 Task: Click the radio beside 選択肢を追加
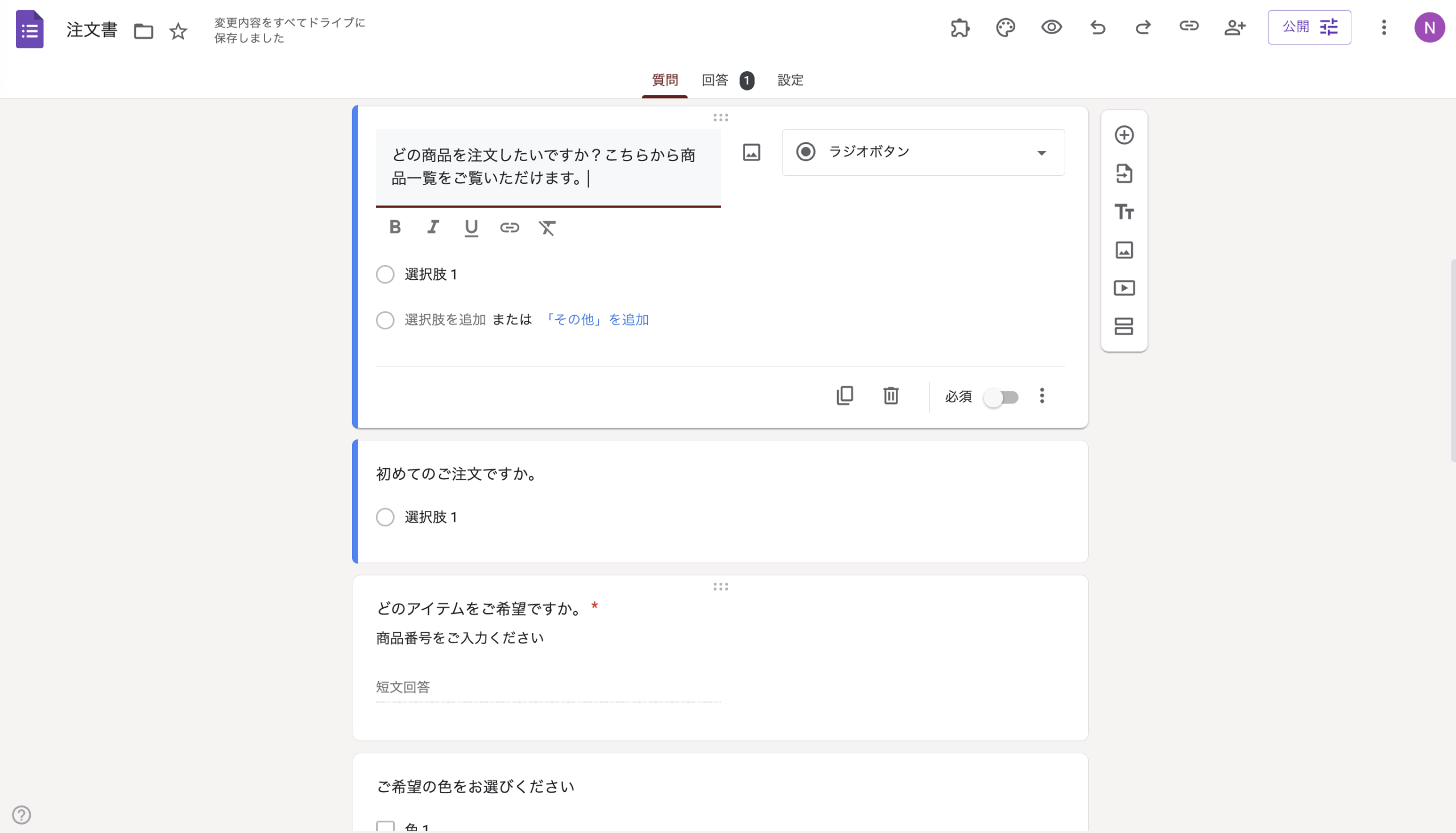pyautogui.click(x=385, y=320)
